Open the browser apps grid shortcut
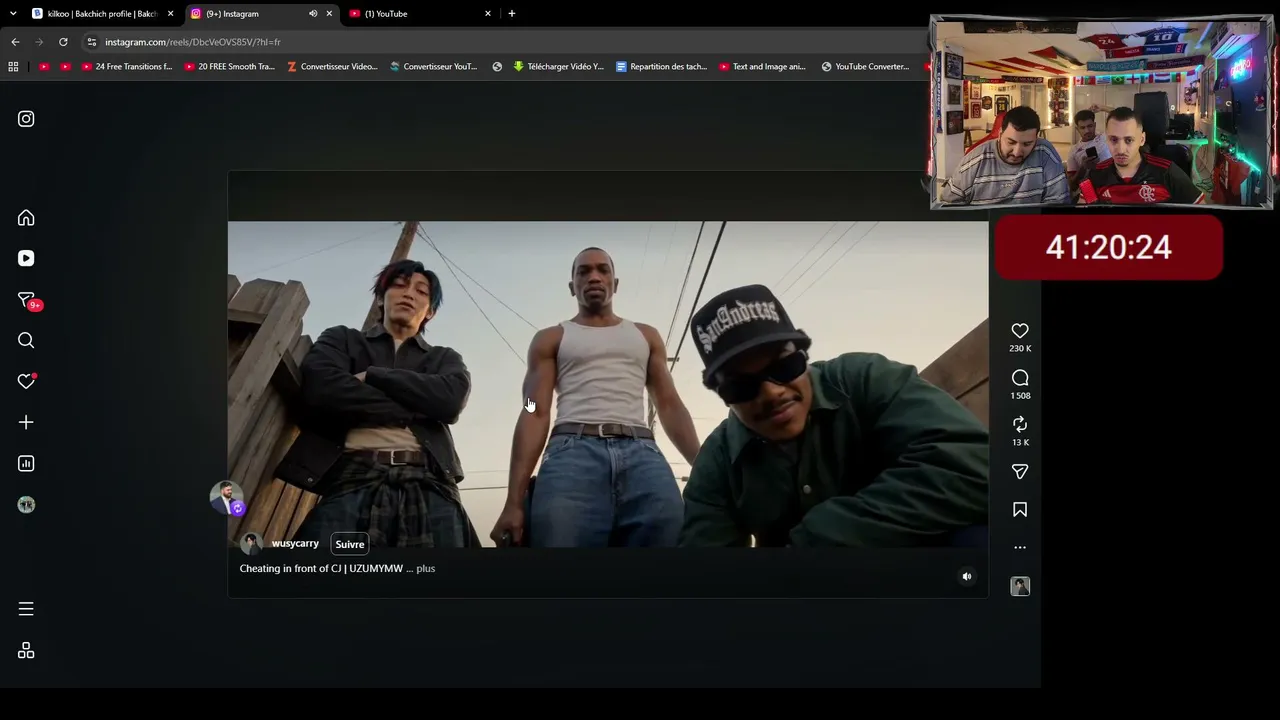 (x=13, y=67)
